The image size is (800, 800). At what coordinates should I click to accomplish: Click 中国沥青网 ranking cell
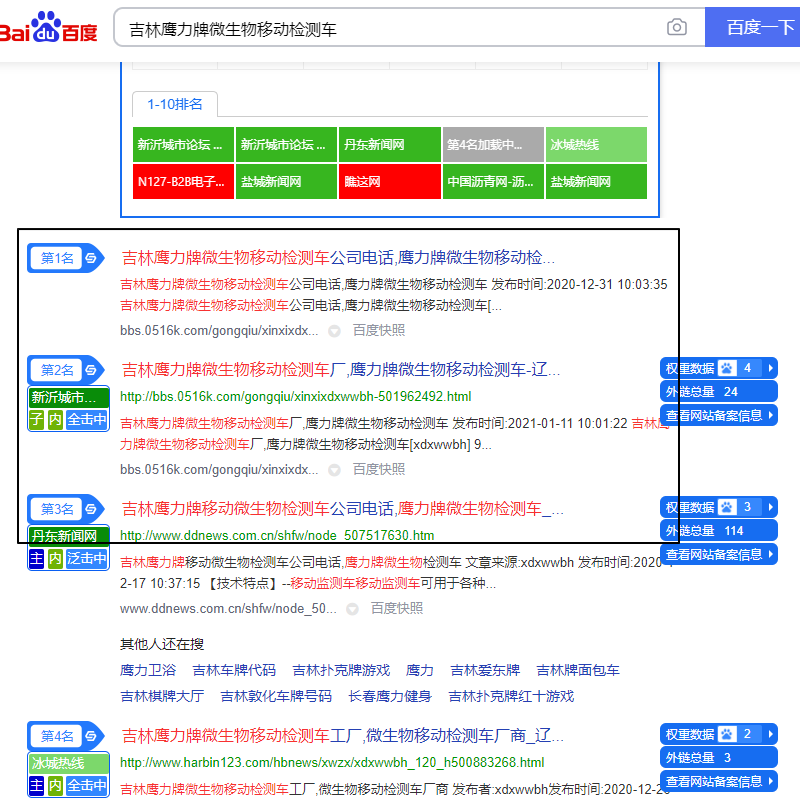pos(493,181)
